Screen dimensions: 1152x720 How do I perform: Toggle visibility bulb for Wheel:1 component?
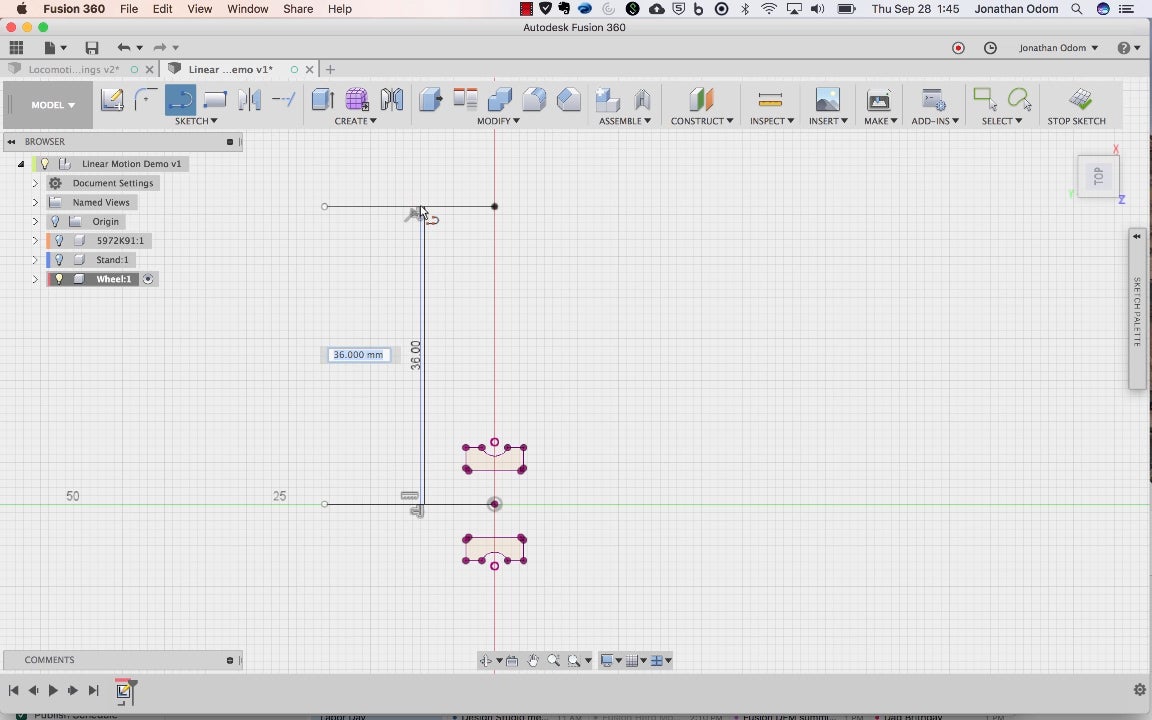60,278
